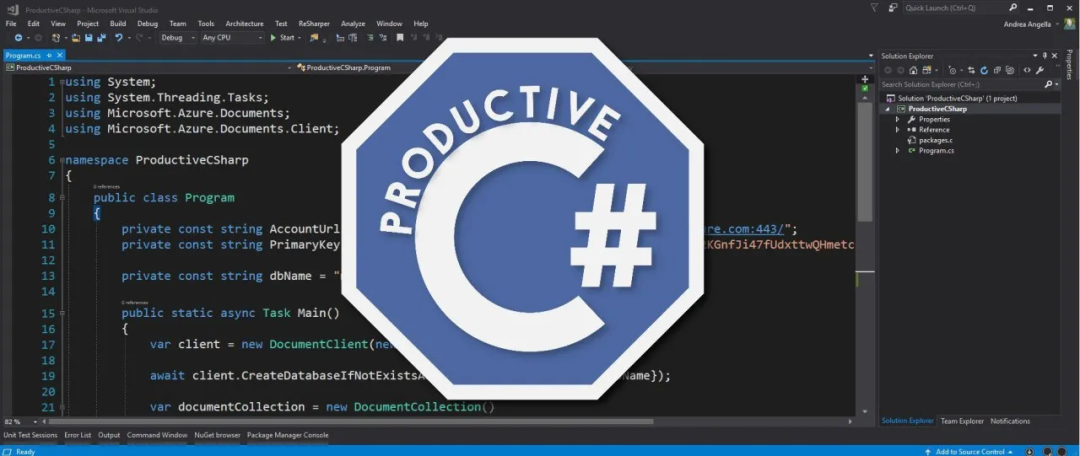Click the View Code icon
This screenshot has height=456, width=1080.
pos(1027,70)
